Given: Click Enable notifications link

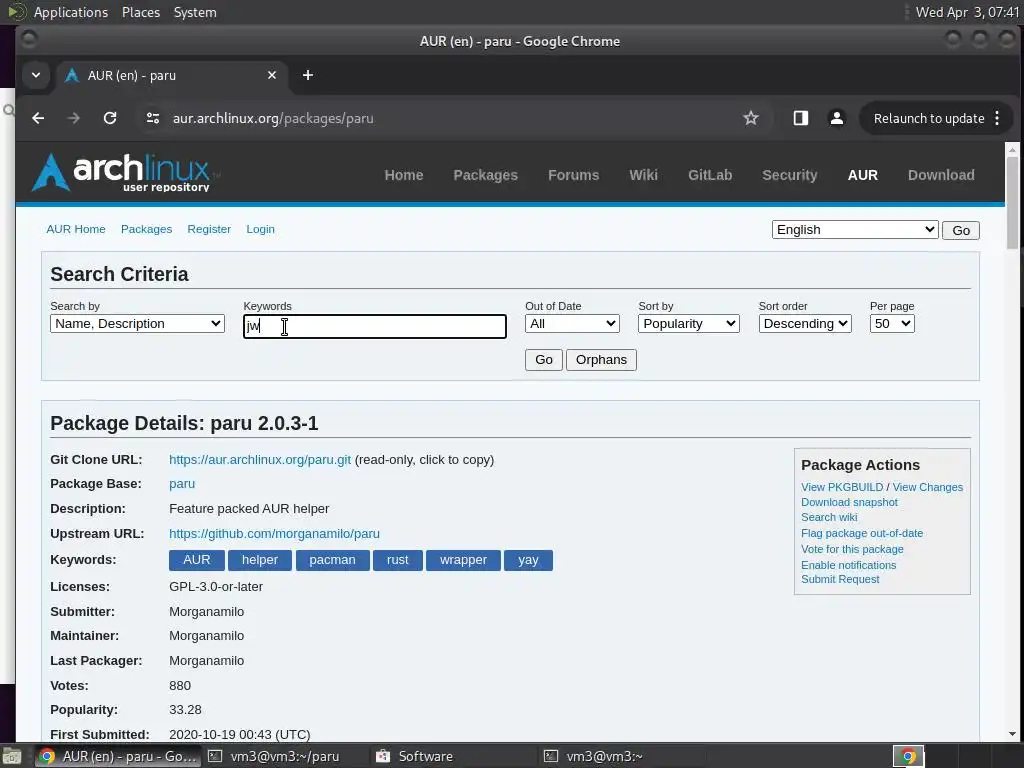Looking at the screenshot, I should tap(848, 565).
